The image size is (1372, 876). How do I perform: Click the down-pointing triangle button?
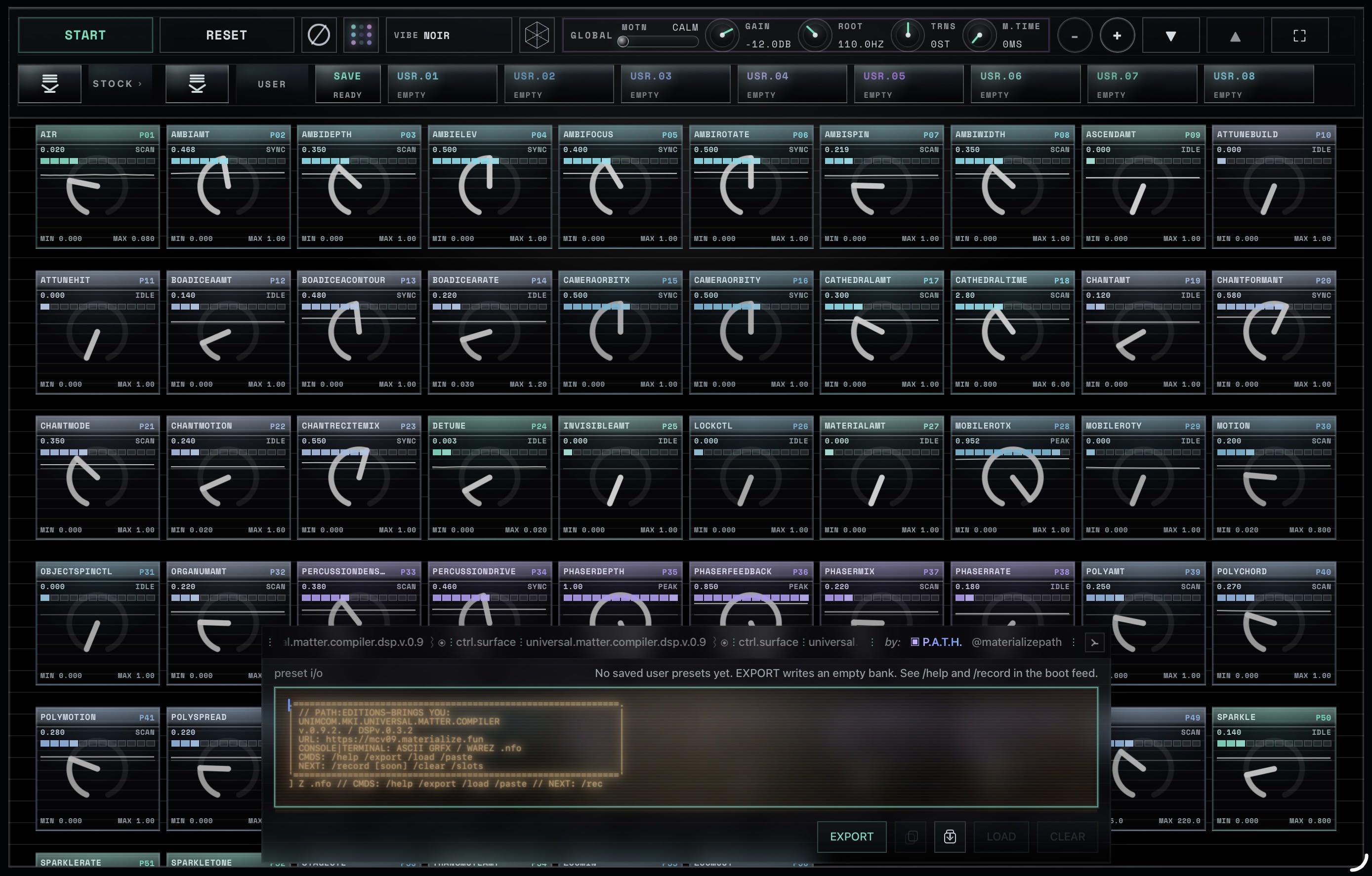pyautogui.click(x=1171, y=36)
